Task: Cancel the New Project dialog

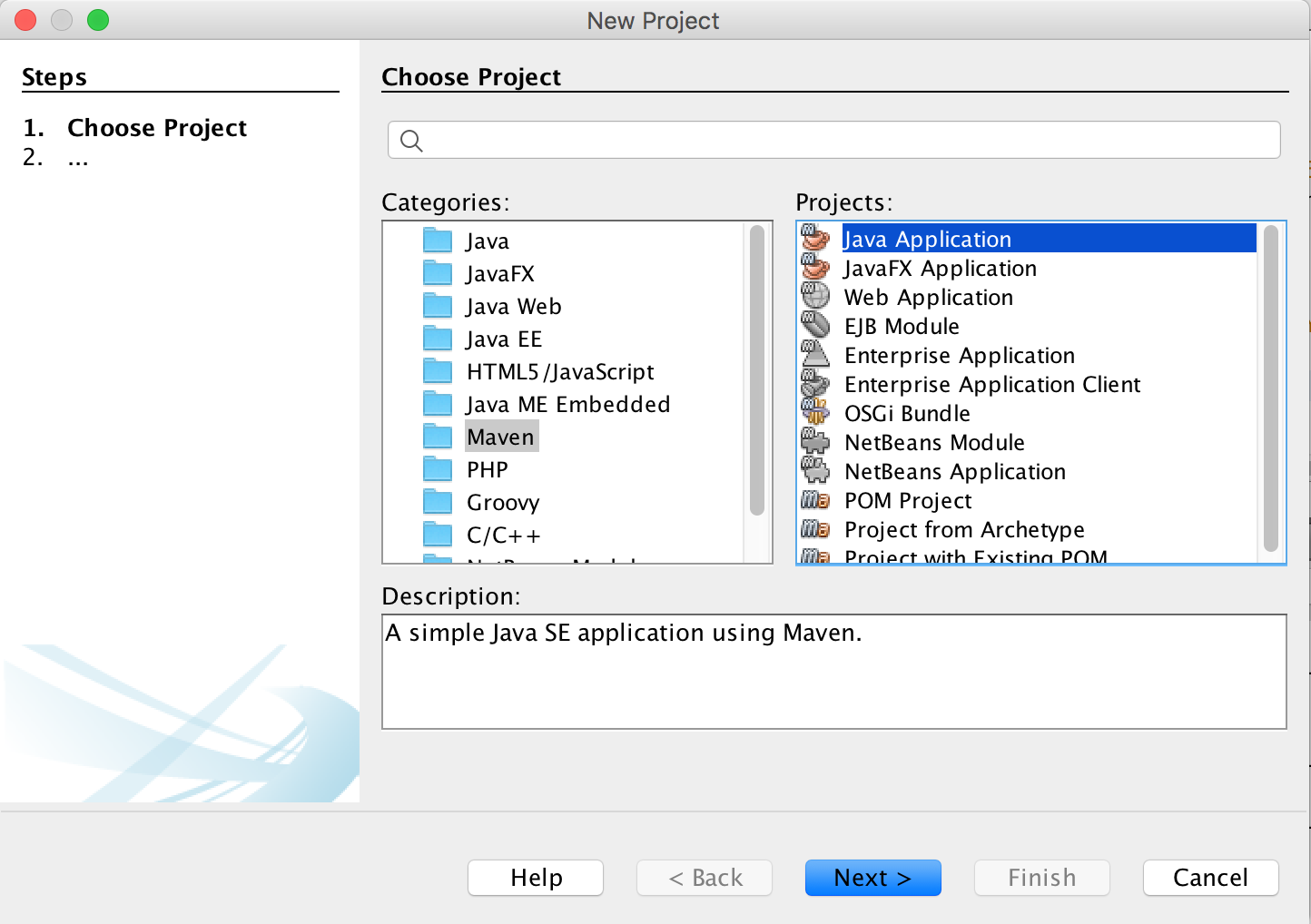Action: (1210, 878)
